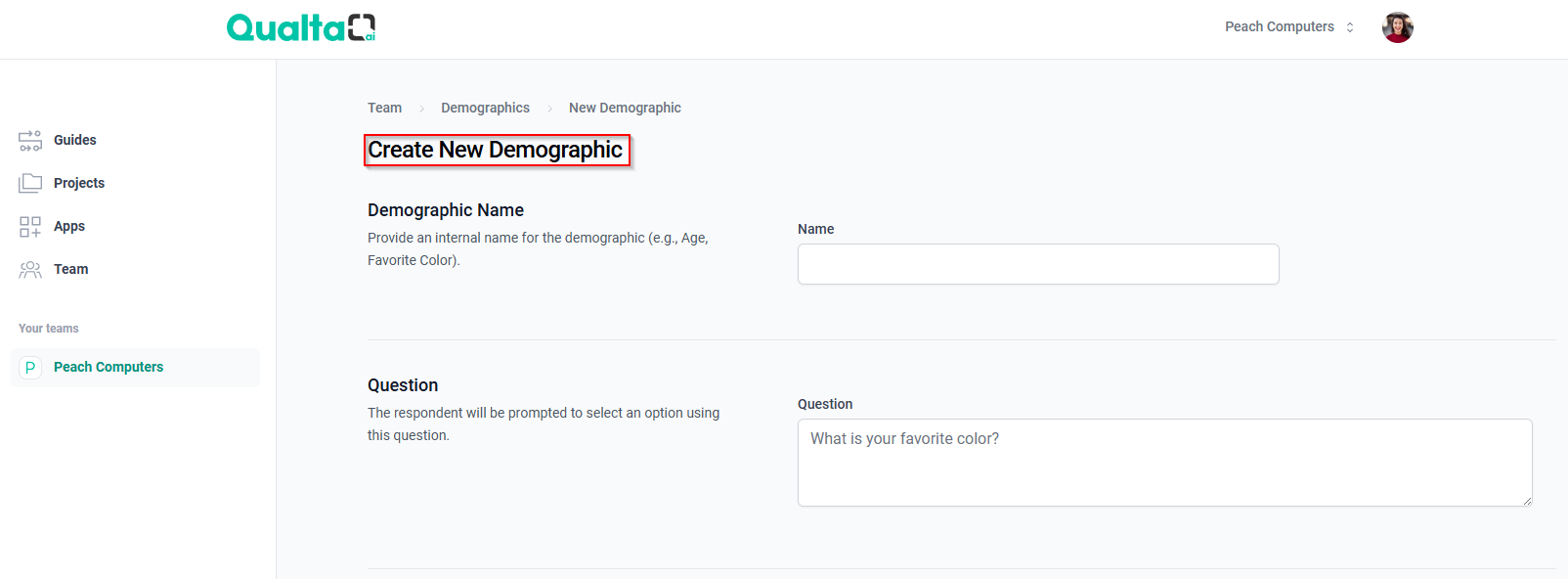Click the New Demographic breadcrumb

pos(625,108)
